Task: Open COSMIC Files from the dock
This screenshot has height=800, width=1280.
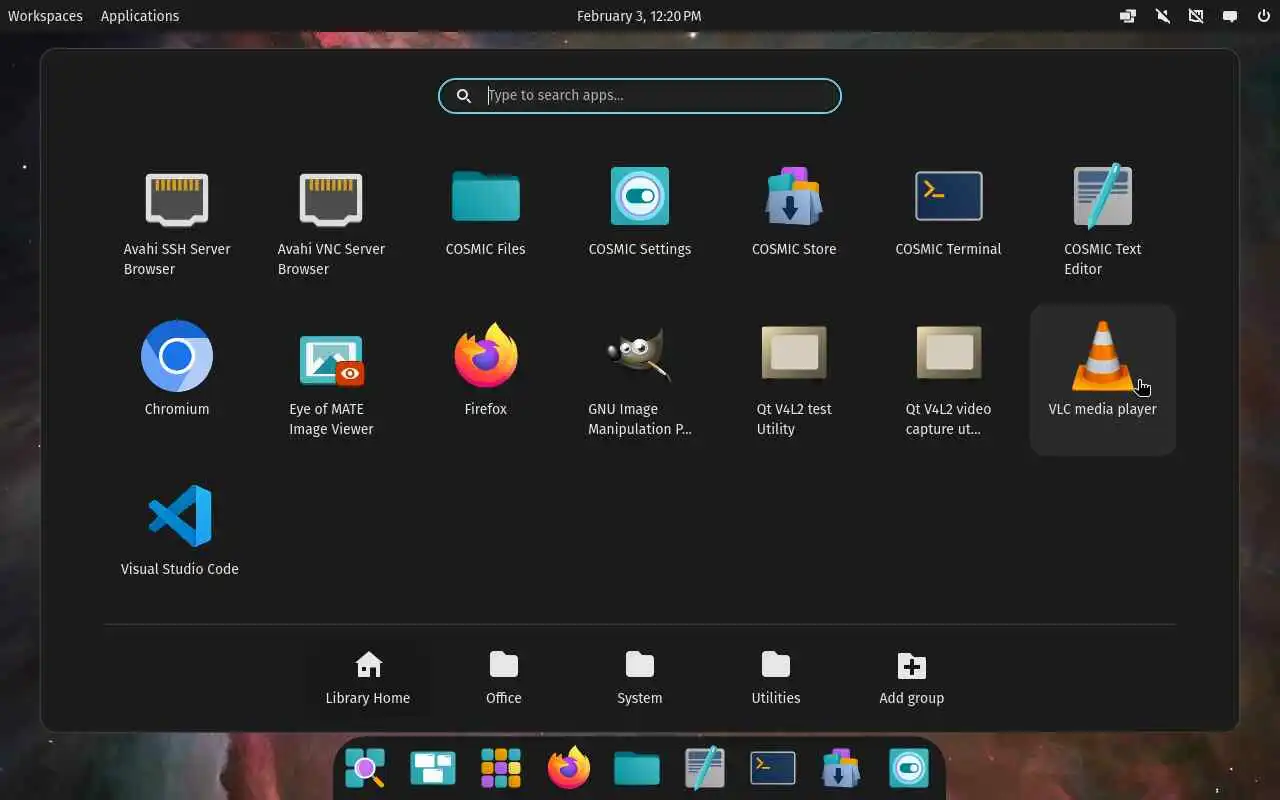Action: tap(637, 768)
